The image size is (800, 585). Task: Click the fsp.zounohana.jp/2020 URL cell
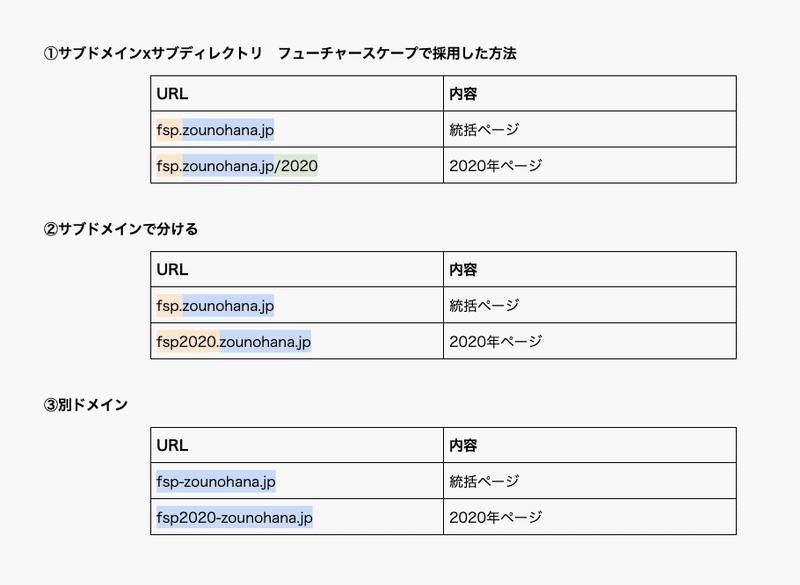pos(237,166)
